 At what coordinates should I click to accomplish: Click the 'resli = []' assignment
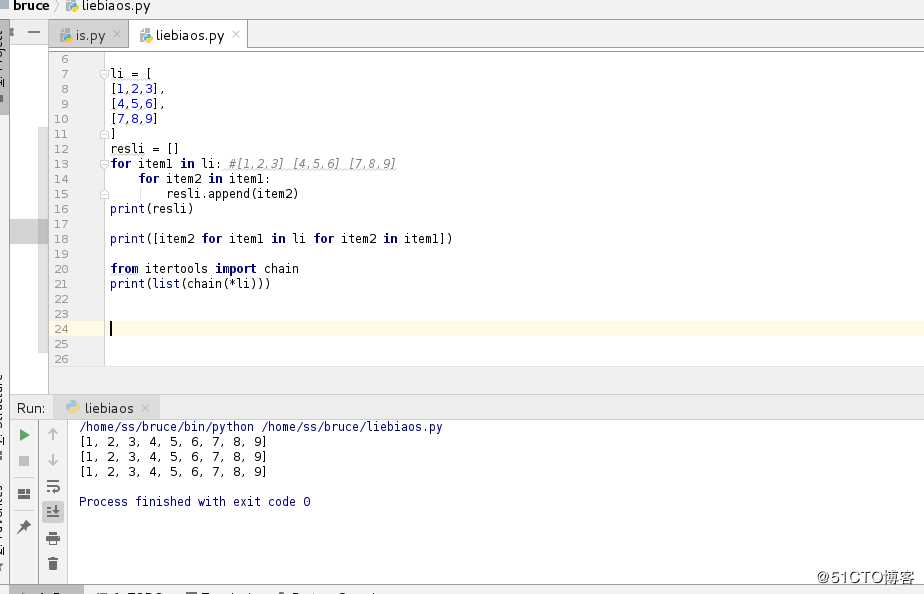144,148
